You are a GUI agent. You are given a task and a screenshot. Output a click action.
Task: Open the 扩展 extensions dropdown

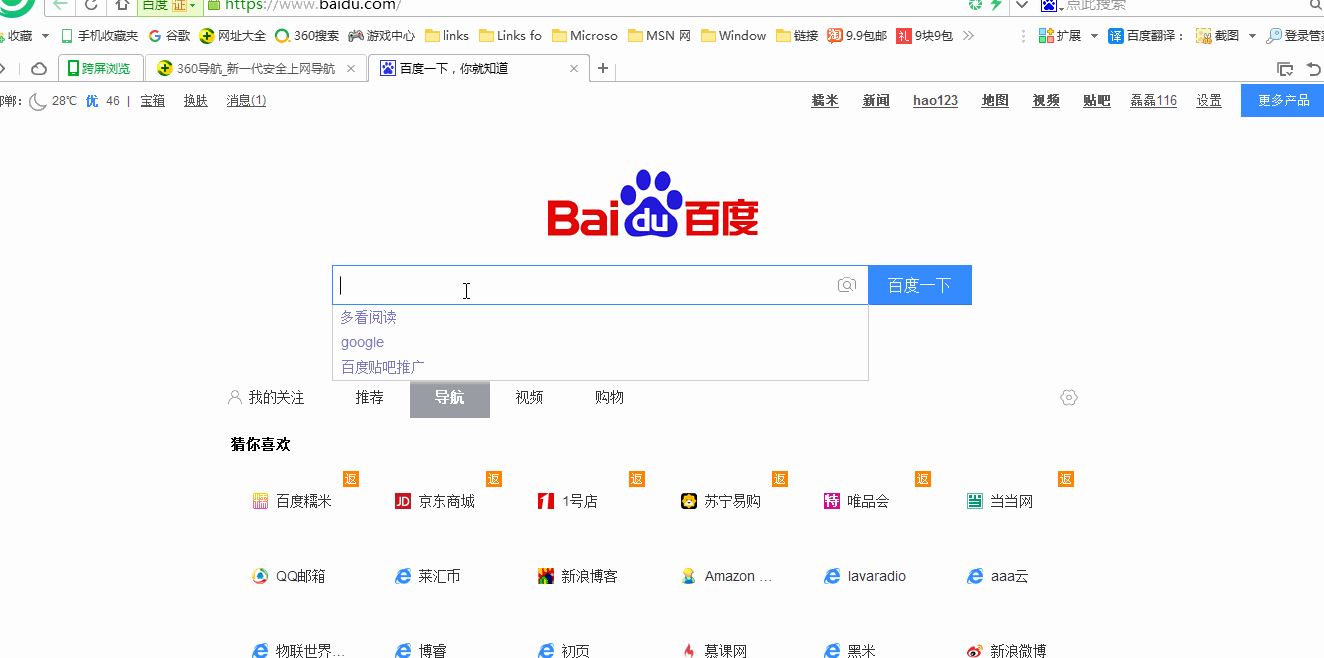click(1068, 36)
